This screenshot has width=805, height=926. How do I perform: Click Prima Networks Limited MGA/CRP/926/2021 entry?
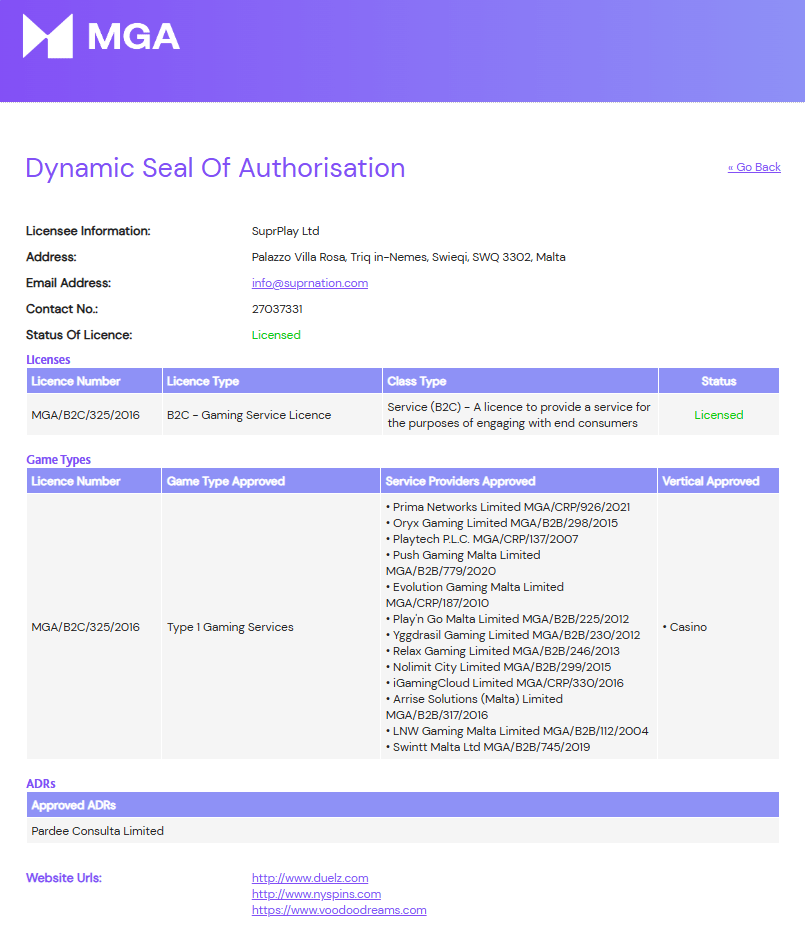[x=508, y=507]
